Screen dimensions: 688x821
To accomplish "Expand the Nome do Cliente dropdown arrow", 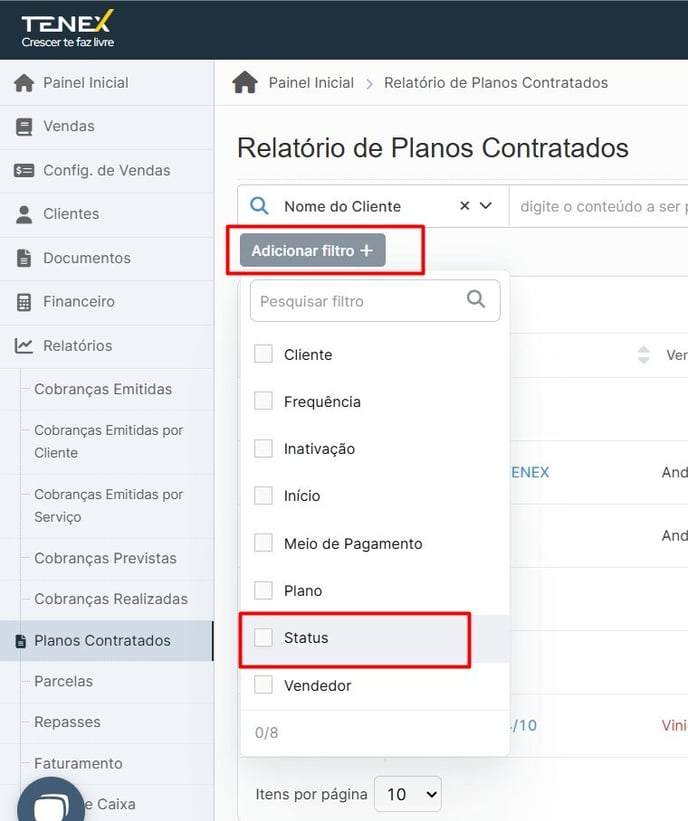I will click(486, 206).
